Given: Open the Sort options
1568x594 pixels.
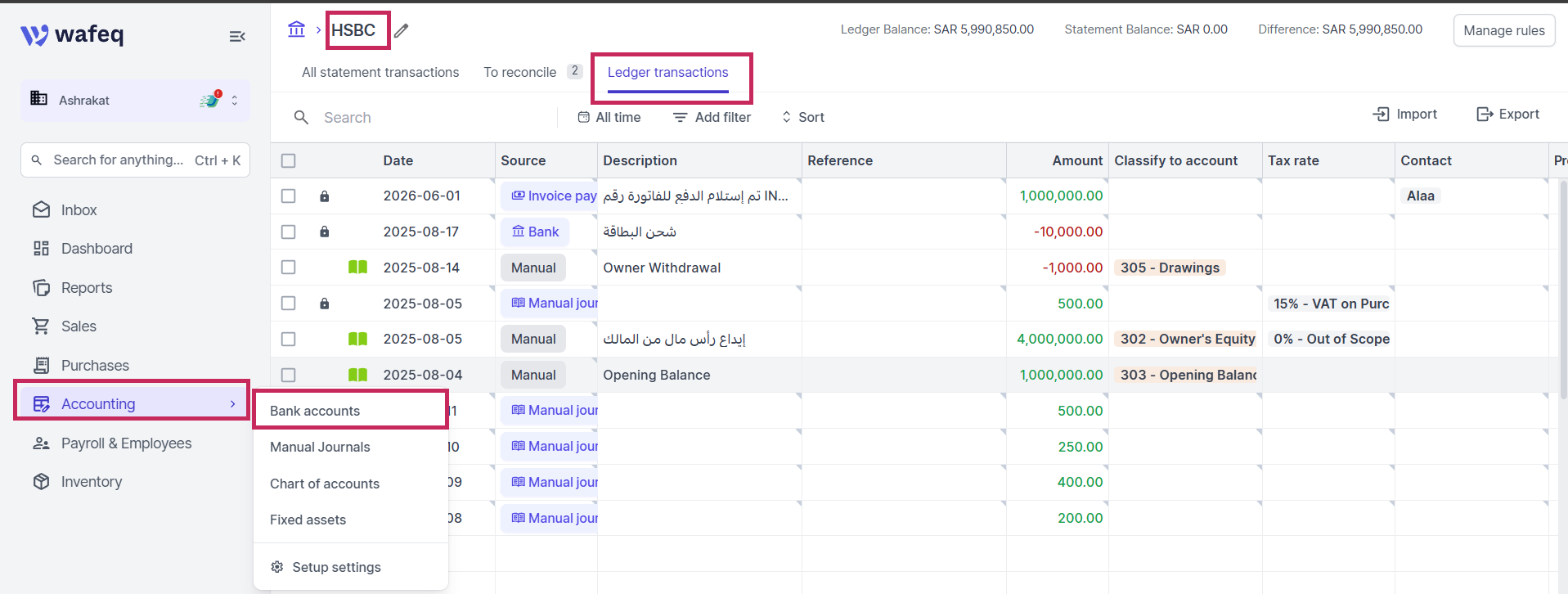Looking at the screenshot, I should click(x=803, y=118).
